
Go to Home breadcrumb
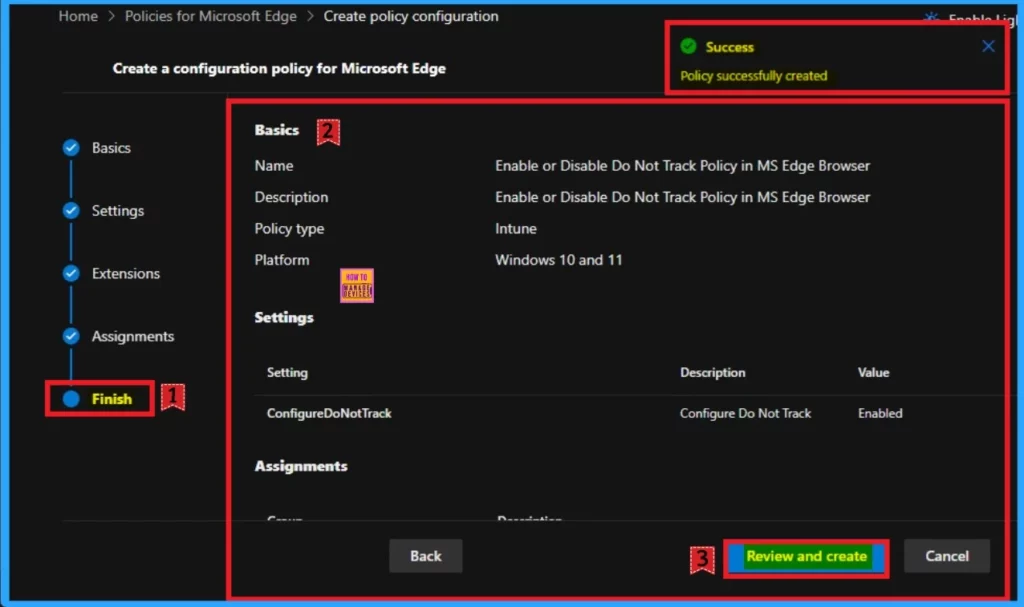(78, 16)
